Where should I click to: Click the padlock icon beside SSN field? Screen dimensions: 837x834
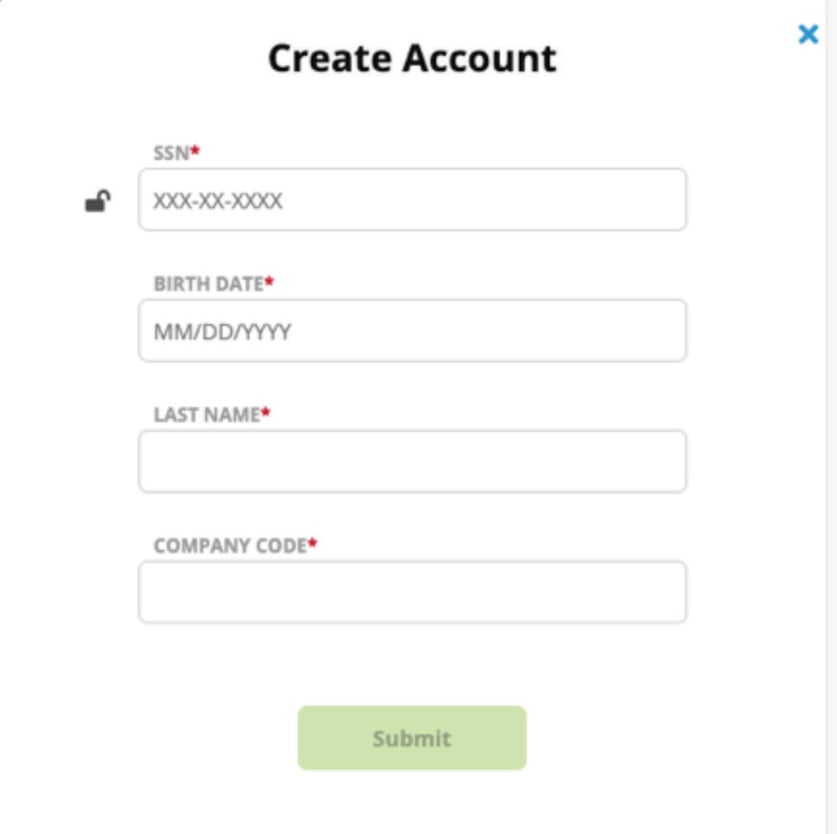[x=96, y=200]
